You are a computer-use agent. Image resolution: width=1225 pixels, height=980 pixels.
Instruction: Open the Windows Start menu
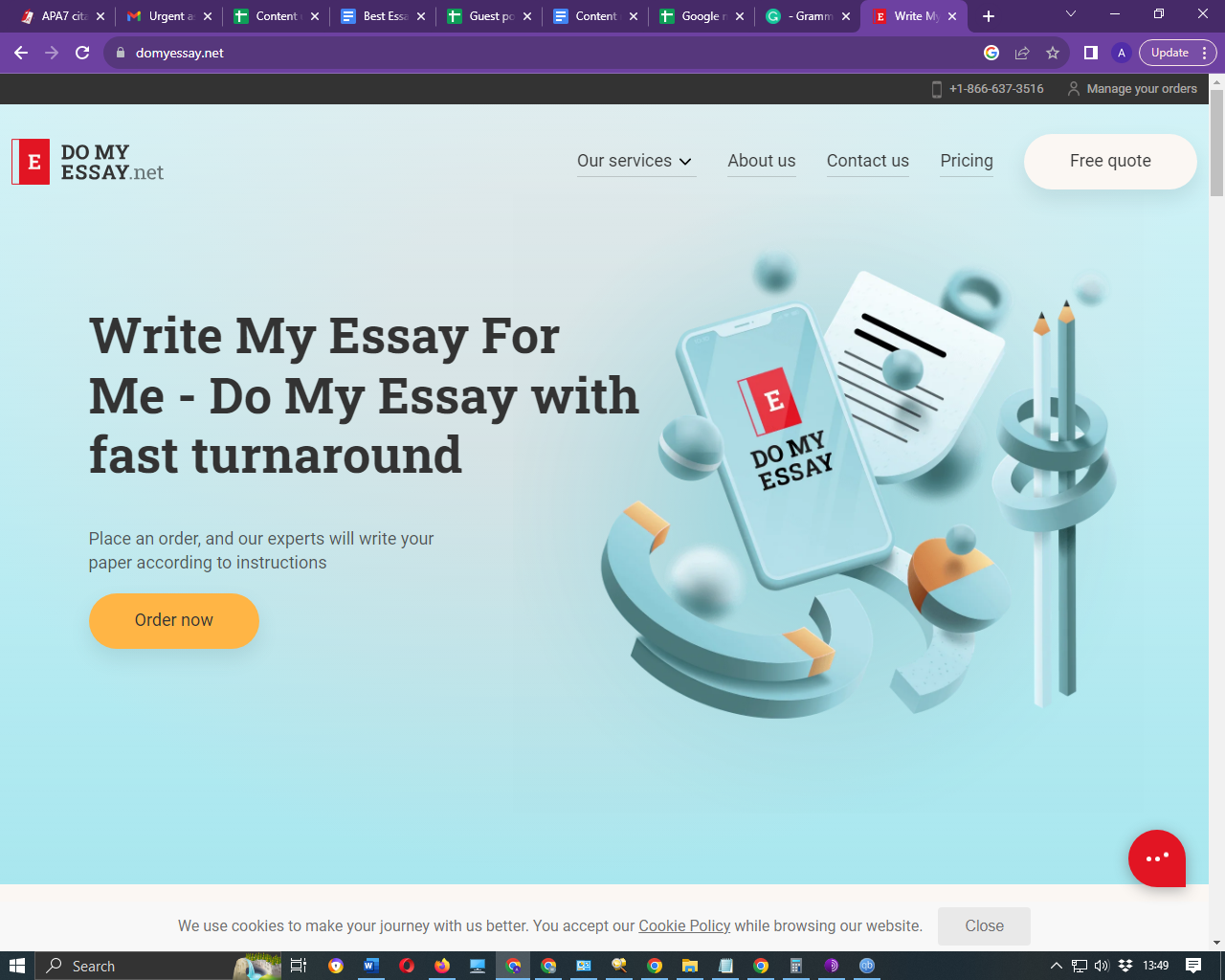[x=17, y=966]
